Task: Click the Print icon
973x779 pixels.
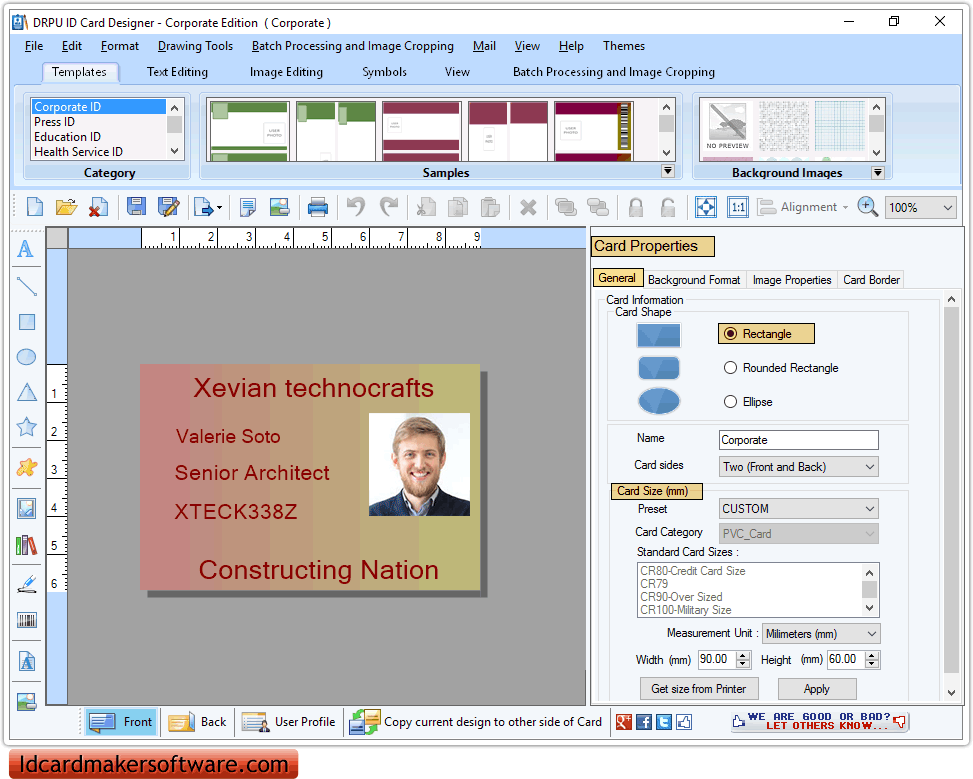Action: (x=317, y=207)
